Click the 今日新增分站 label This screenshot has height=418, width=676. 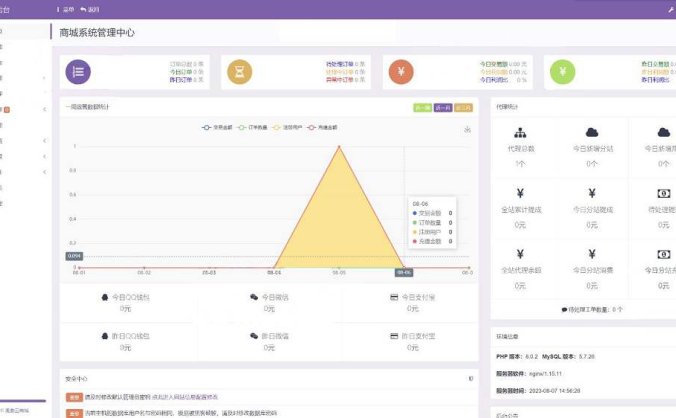point(593,149)
